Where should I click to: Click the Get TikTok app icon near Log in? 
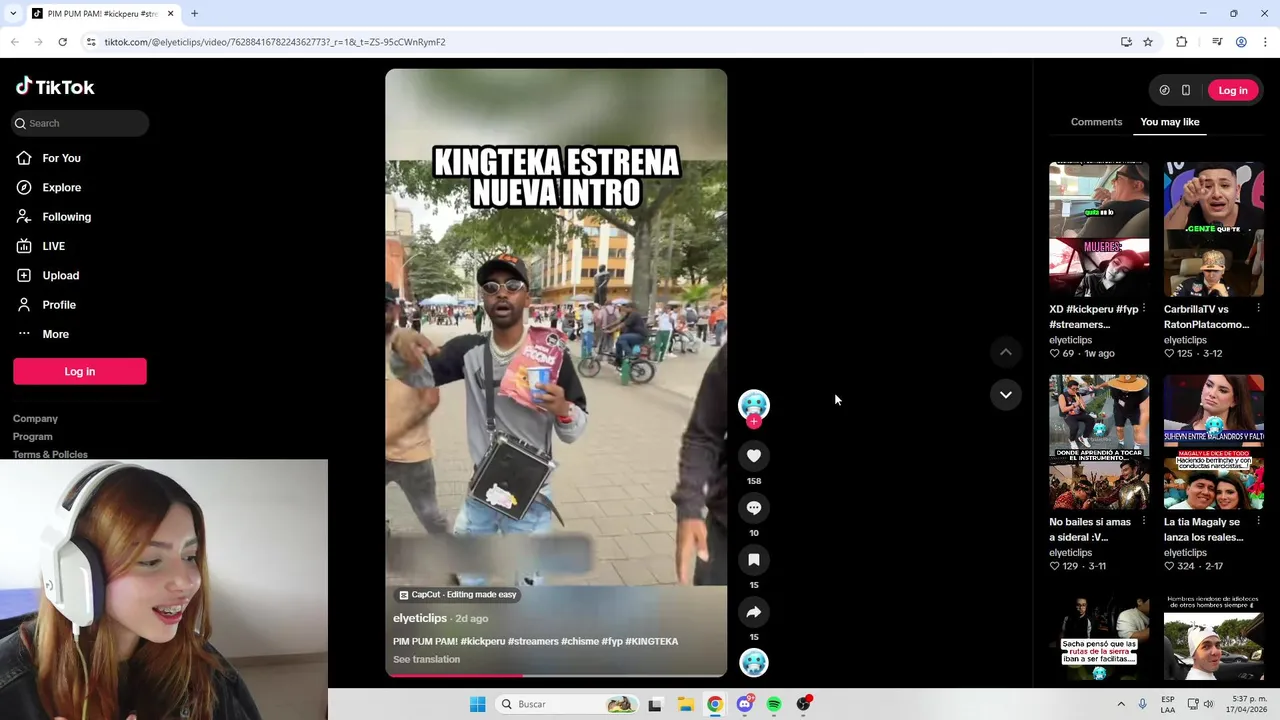click(1164, 90)
